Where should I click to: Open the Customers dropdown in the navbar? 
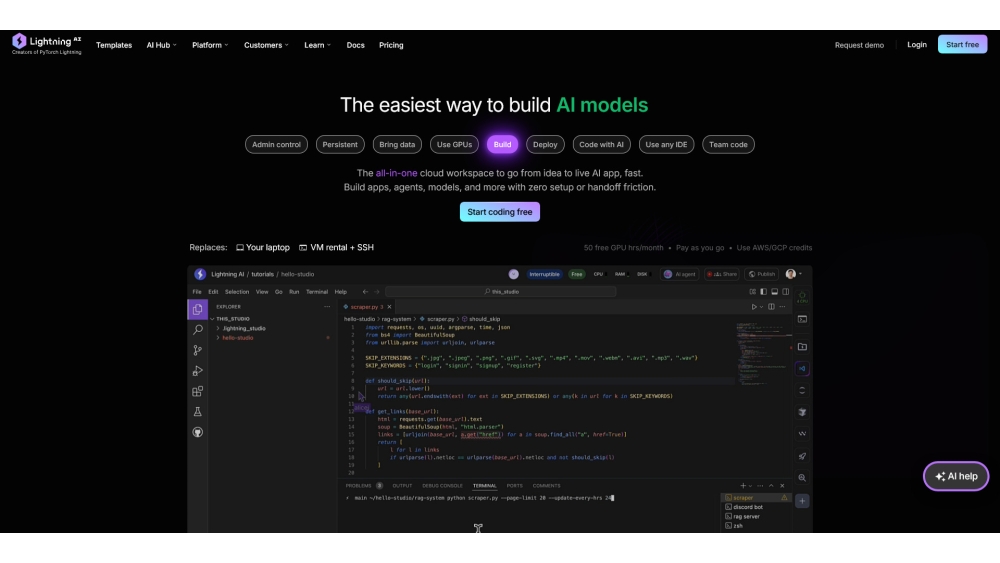(x=266, y=45)
